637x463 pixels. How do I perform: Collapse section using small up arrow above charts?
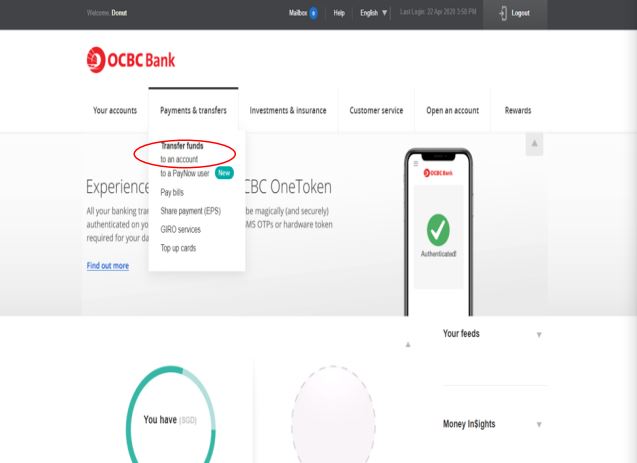point(408,345)
